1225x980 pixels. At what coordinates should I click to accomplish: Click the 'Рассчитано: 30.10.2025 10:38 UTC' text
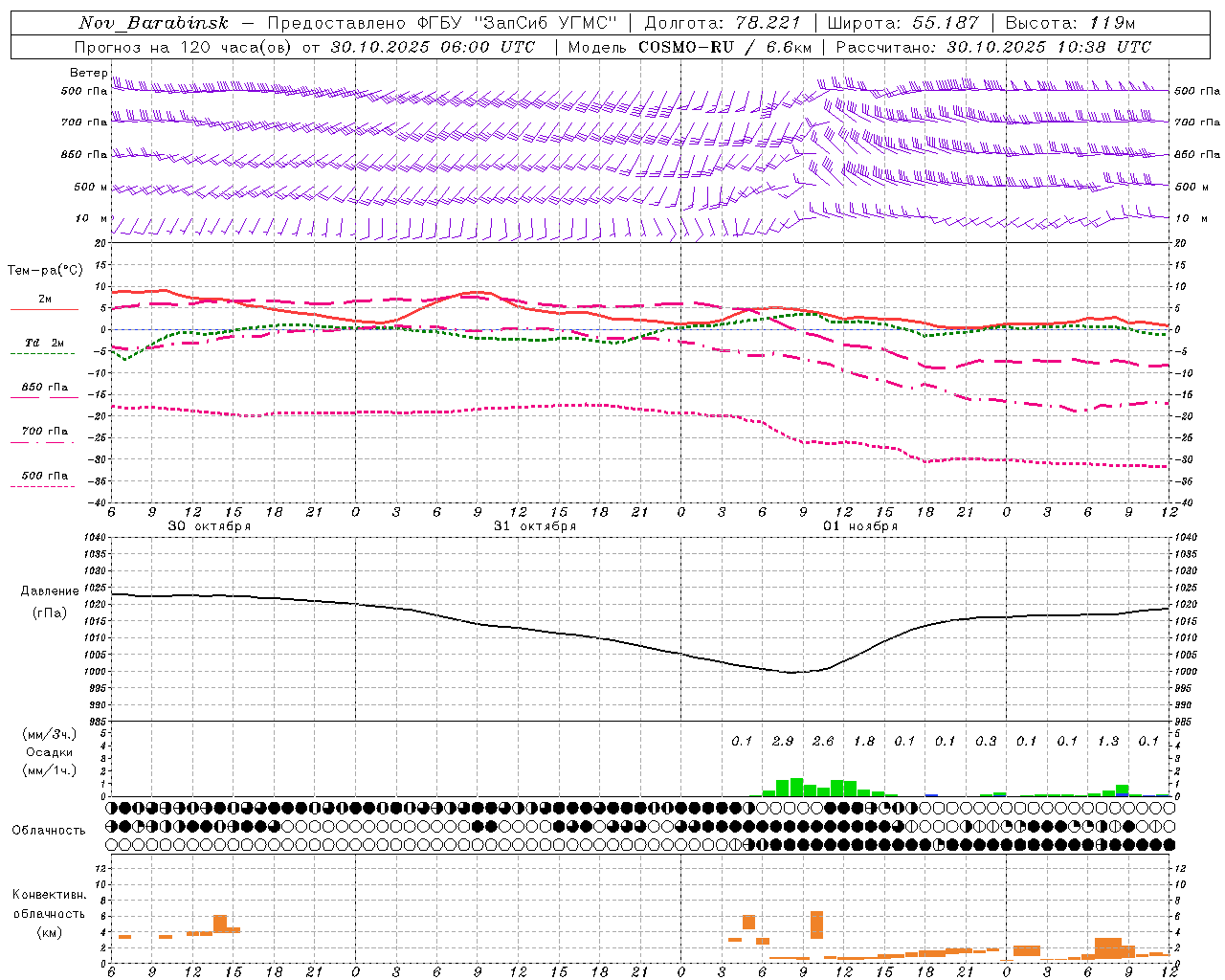[993, 47]
